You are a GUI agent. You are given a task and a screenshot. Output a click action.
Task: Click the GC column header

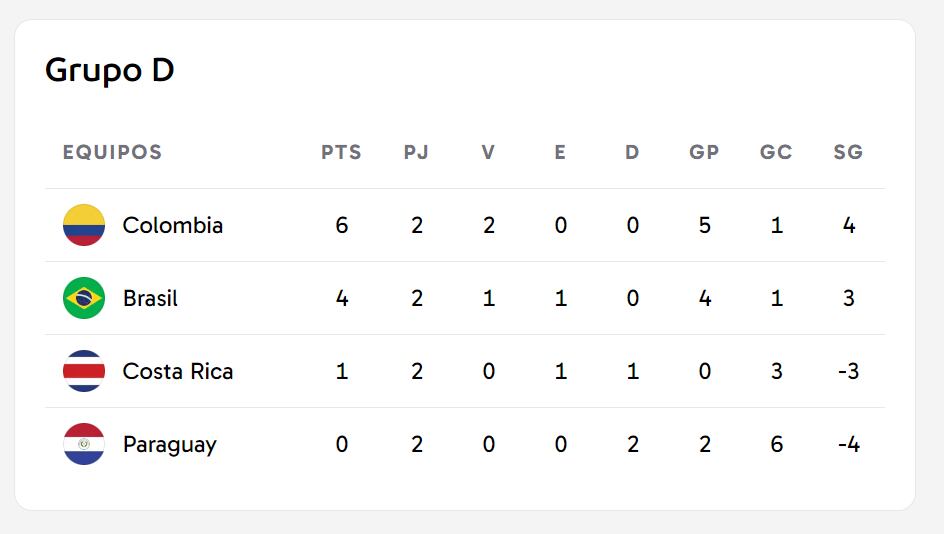[776, 153]
